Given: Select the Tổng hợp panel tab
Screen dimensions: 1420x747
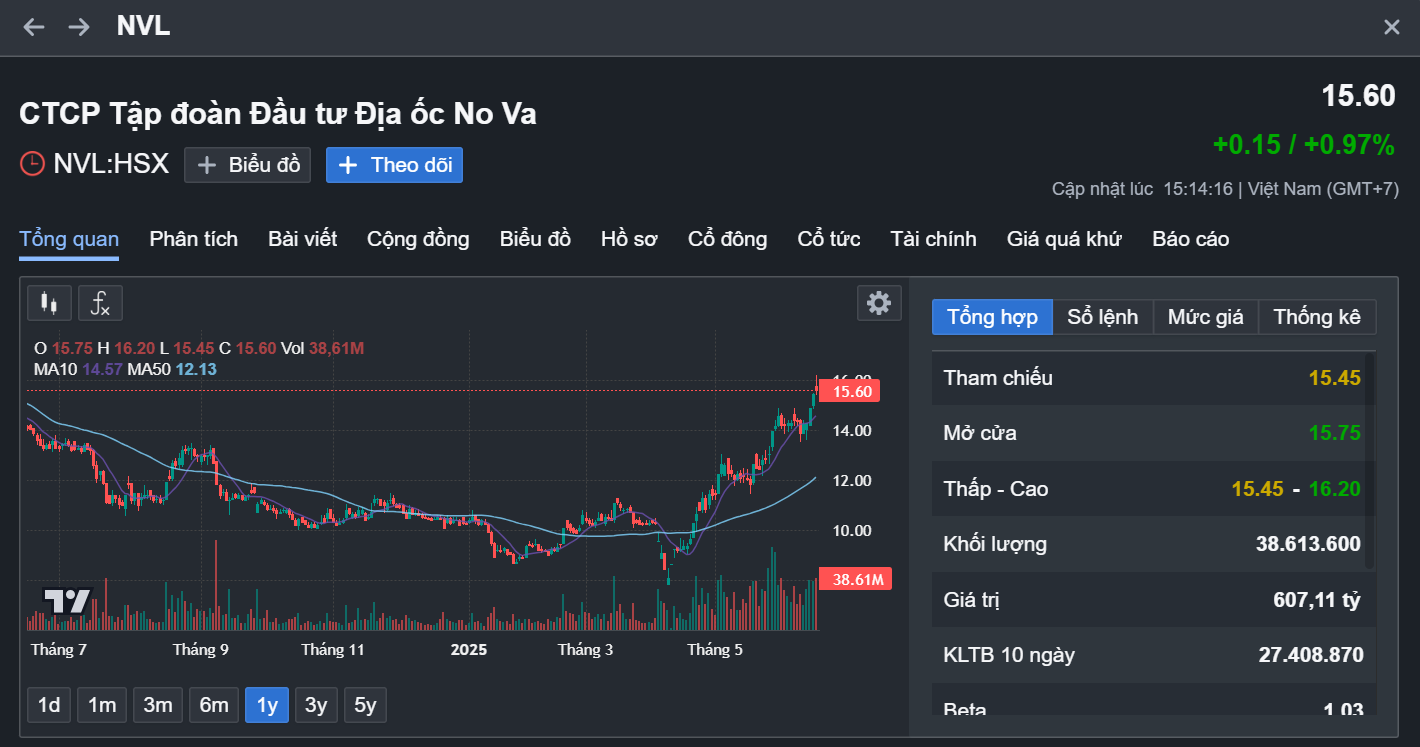Looking at the screenshot, I should 992,317.
